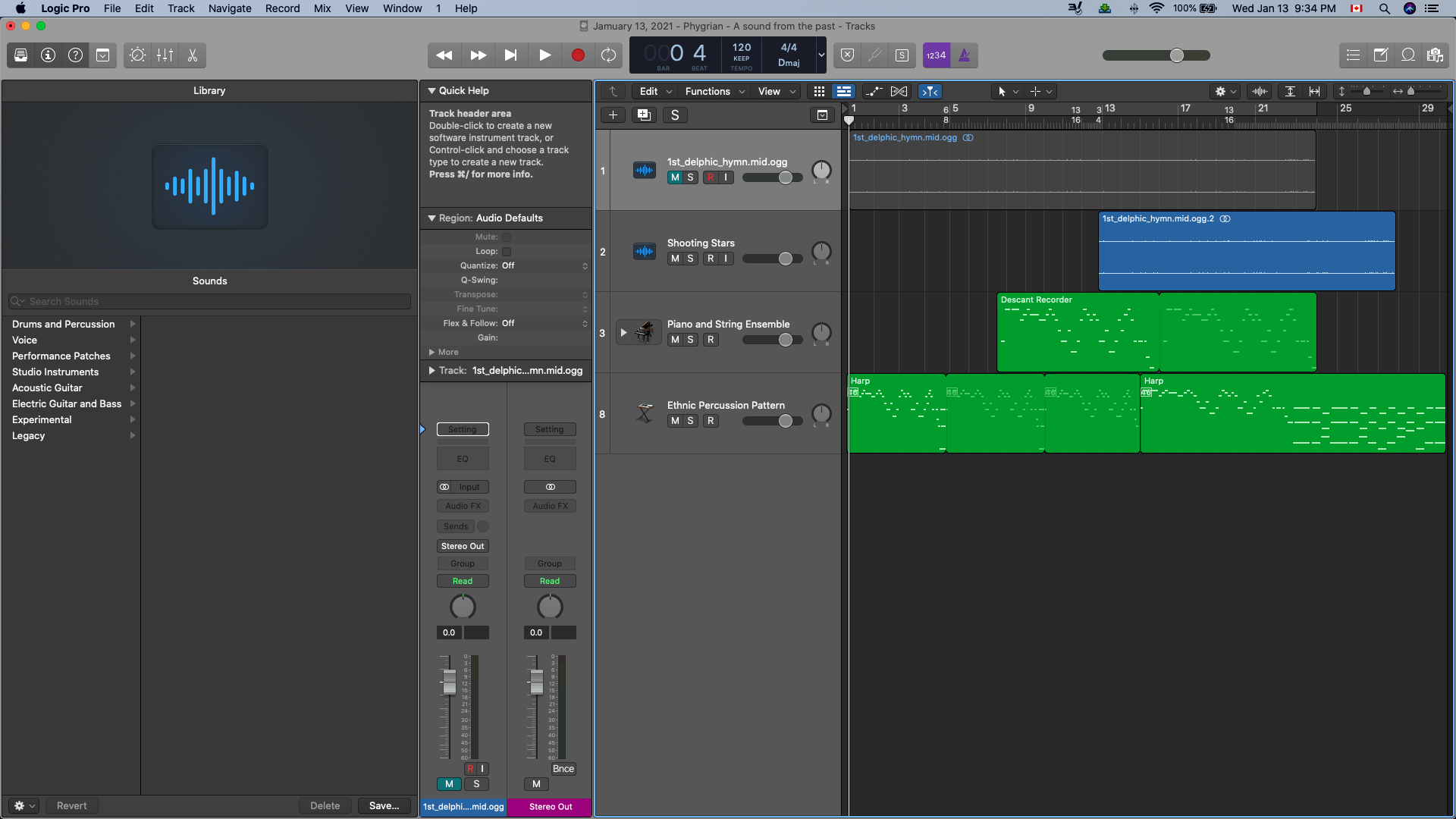
Task: Click the red Record button
Action: [x=578, y=55]
